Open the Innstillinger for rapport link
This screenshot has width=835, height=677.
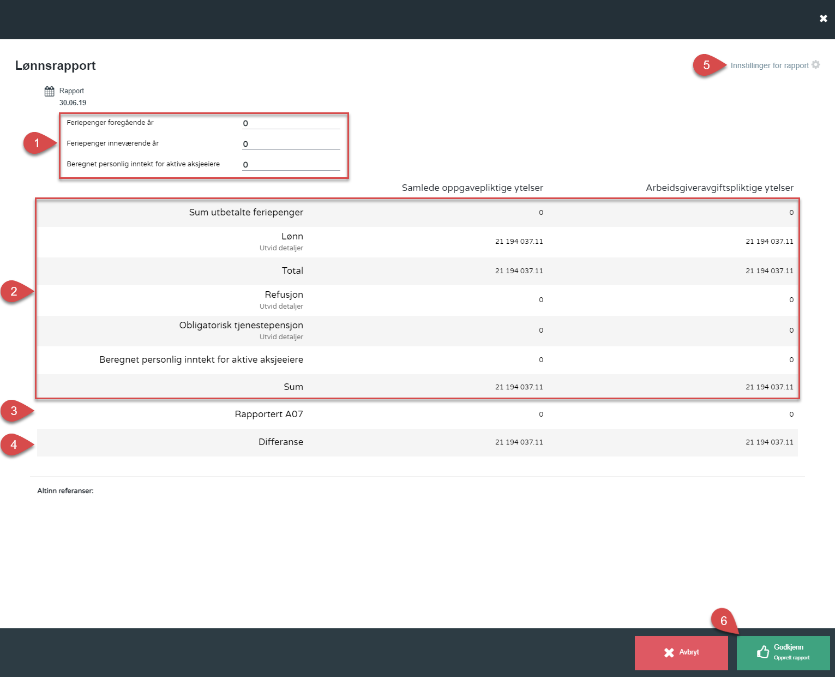tap(769, 65)
